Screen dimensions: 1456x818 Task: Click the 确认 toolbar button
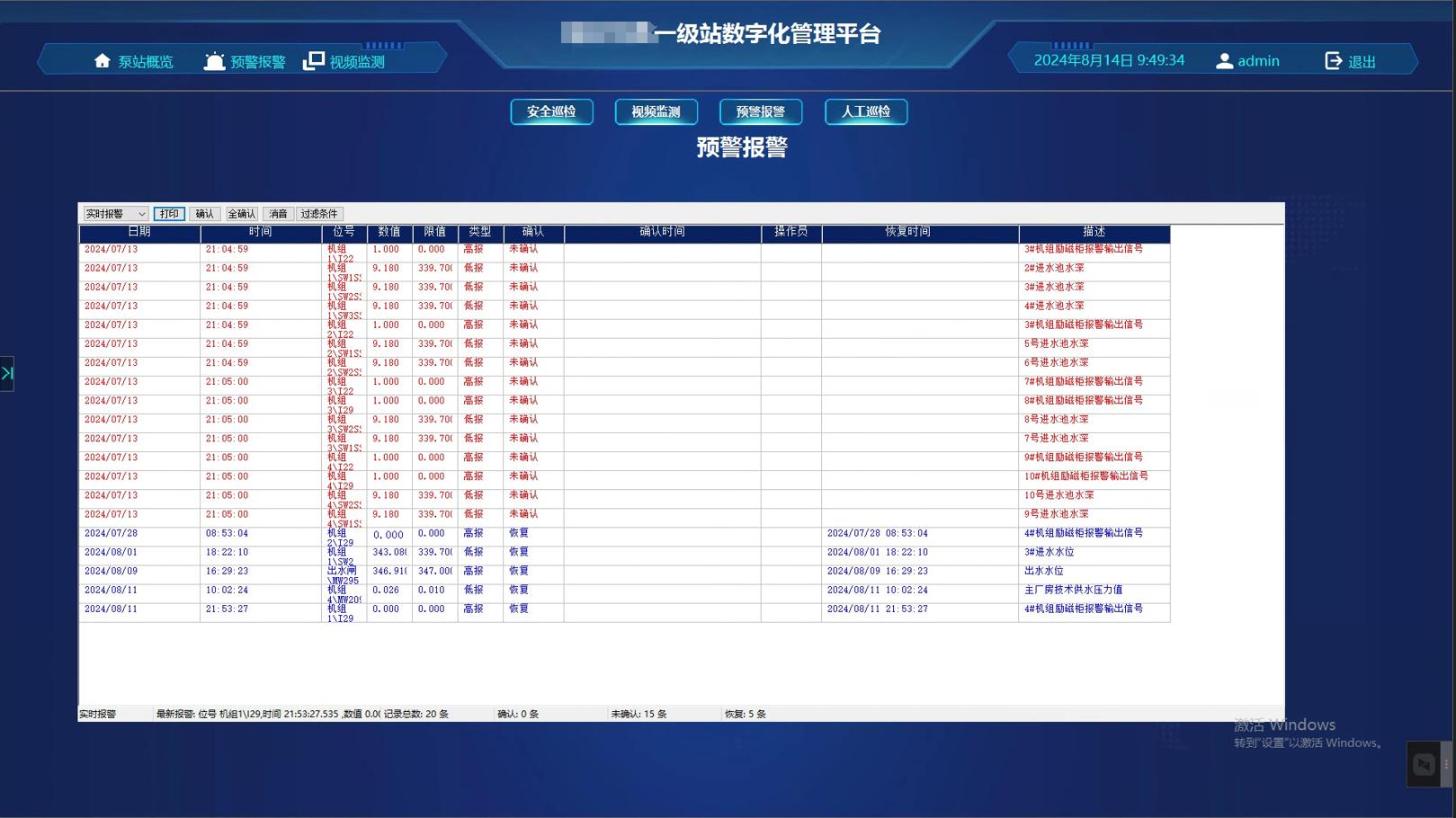point(204,214)
